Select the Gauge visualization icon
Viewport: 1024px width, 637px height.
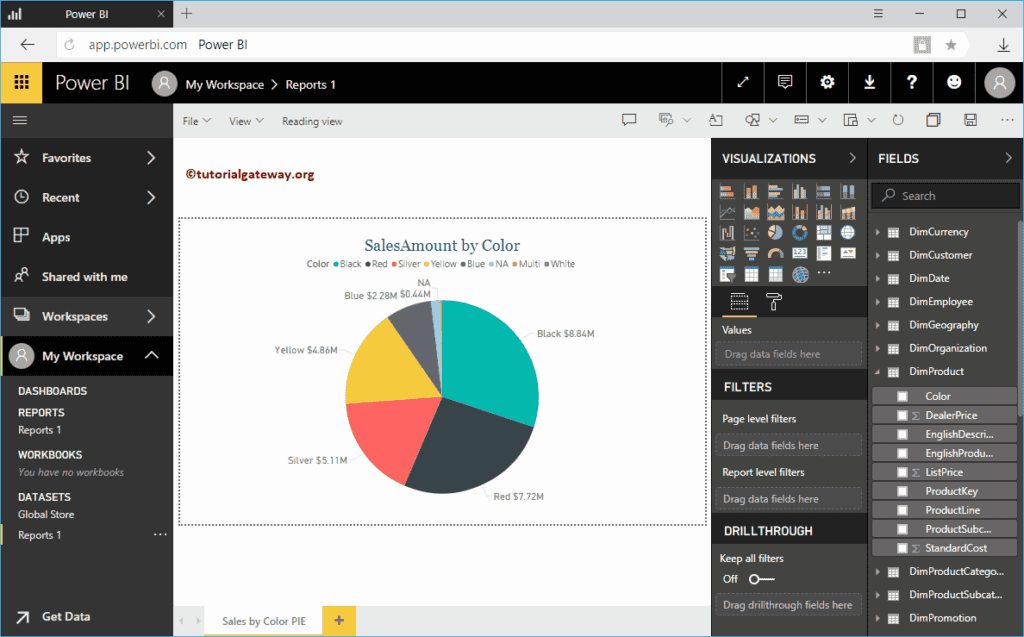(775, 253)
